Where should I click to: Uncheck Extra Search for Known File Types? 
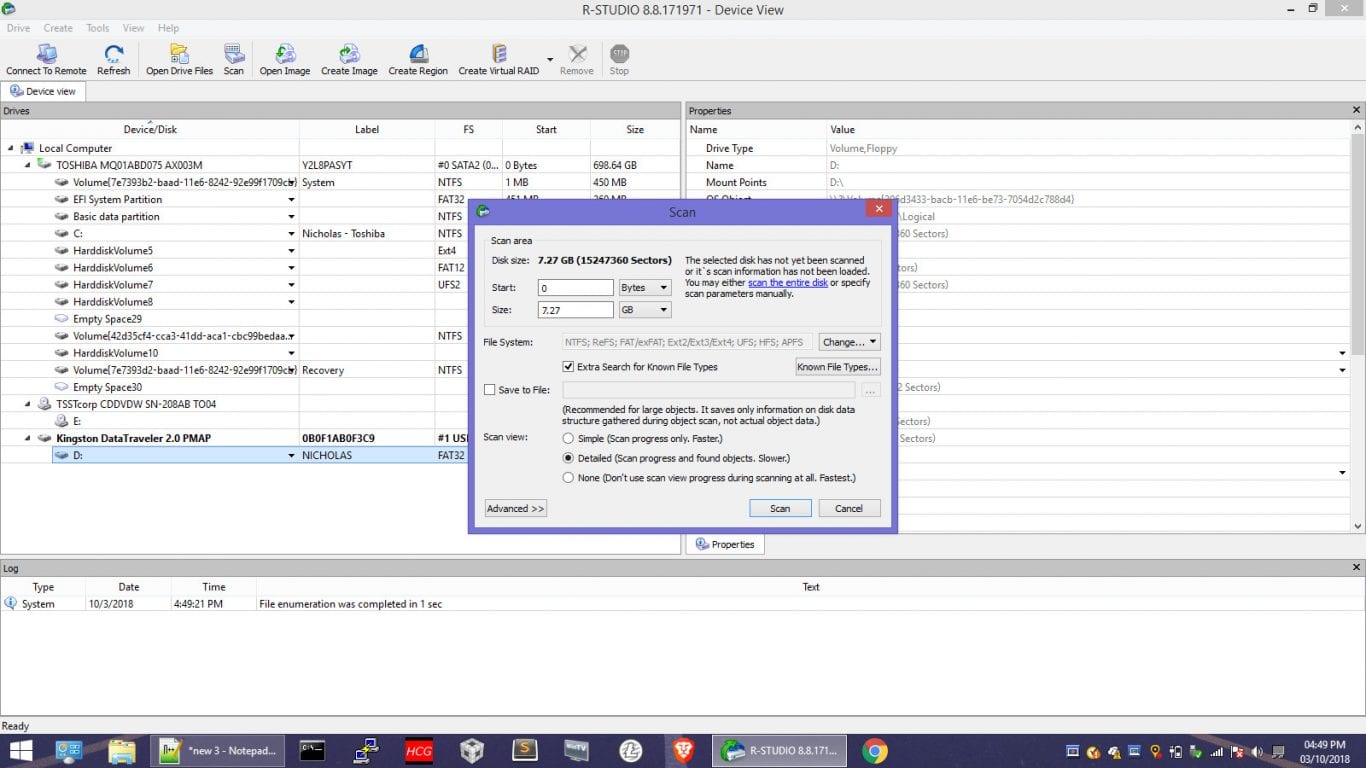coord(569,367)
